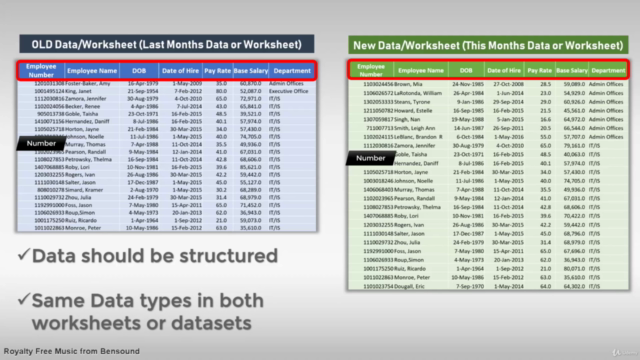Select Rogers, Ivan in new table
Image resolution: width=640 pixels, height=360 pixels.
pos(409,224)
